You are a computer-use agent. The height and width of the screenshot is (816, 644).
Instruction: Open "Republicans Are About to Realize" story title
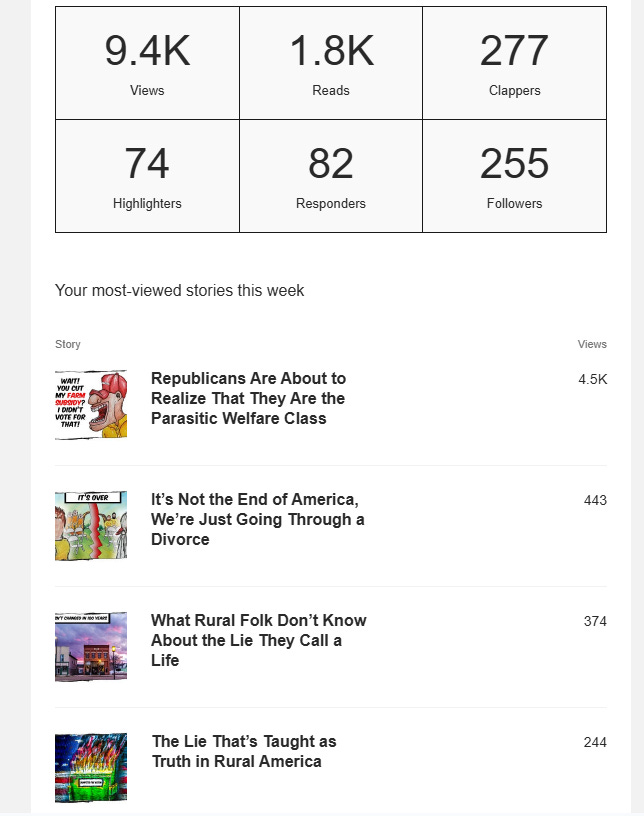pyautogui.click(x=248, y=398)
